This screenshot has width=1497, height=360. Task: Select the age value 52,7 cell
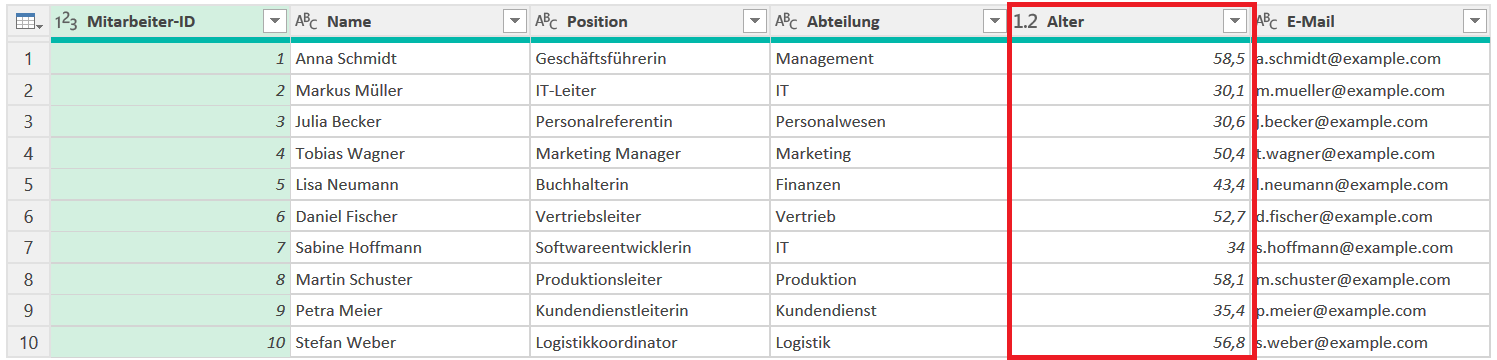[x=1130, y=217]
